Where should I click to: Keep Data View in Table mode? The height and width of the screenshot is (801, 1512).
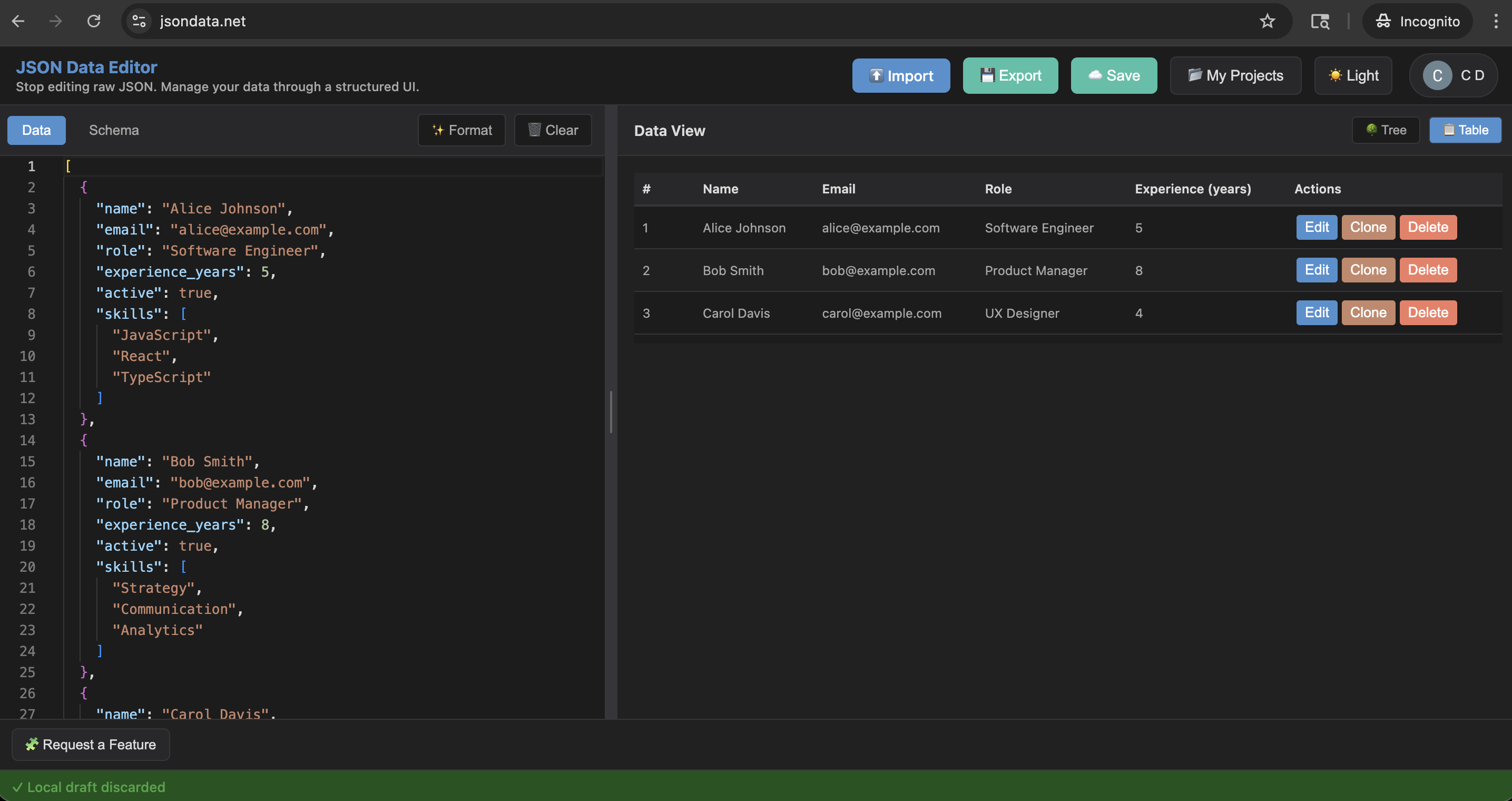pos(1465,130)
